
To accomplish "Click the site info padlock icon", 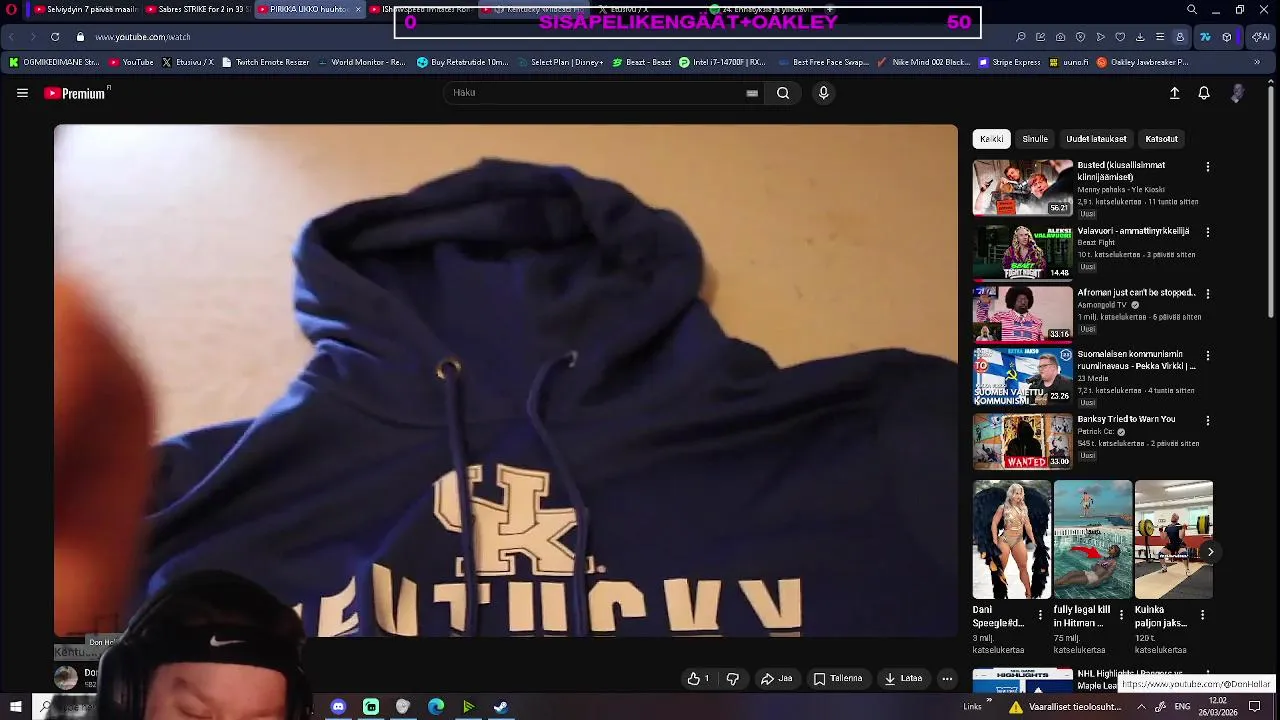I will pyautogui.click(x=80, y=37).
